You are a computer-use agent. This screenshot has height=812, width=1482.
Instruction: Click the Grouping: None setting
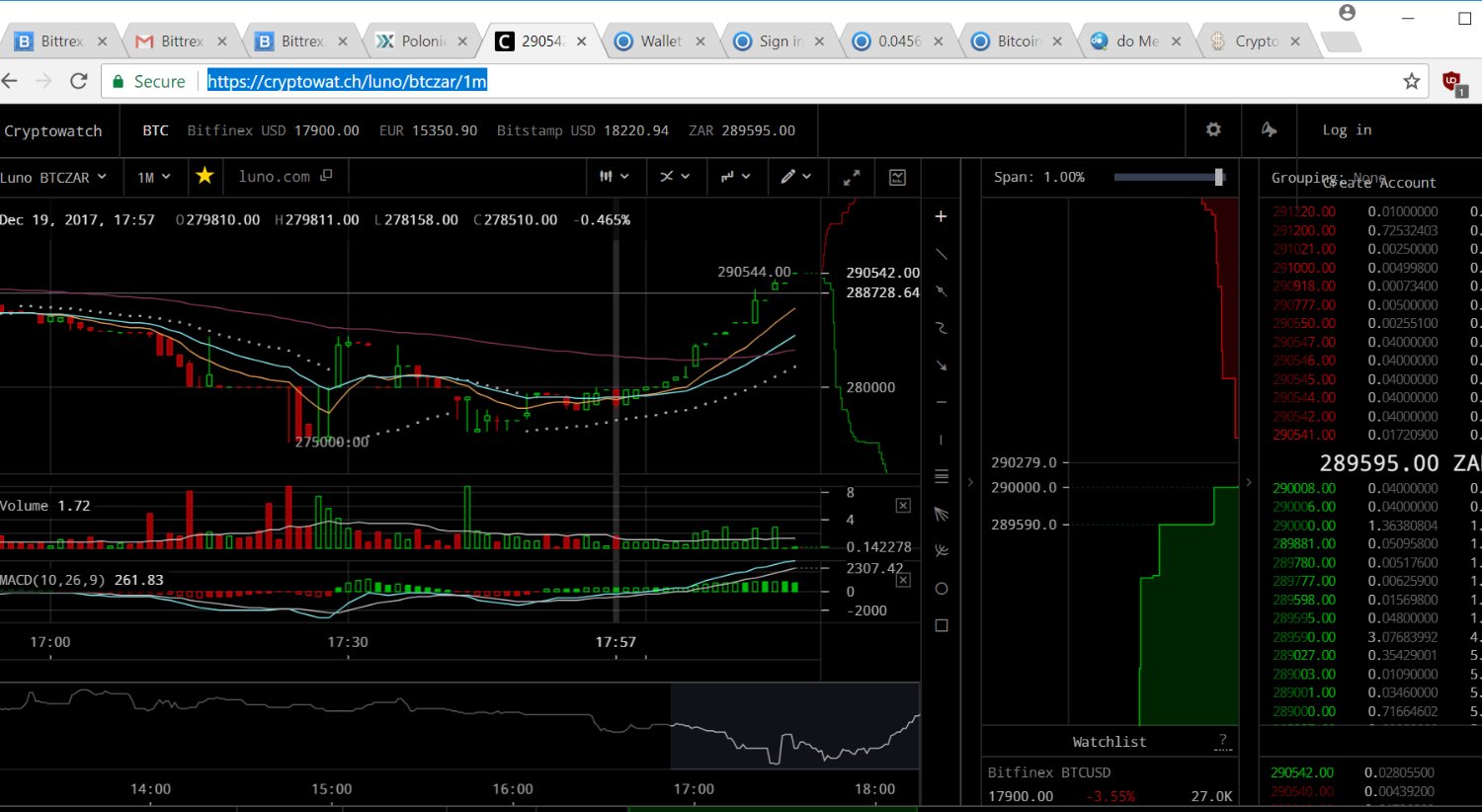click(1329, 177)
